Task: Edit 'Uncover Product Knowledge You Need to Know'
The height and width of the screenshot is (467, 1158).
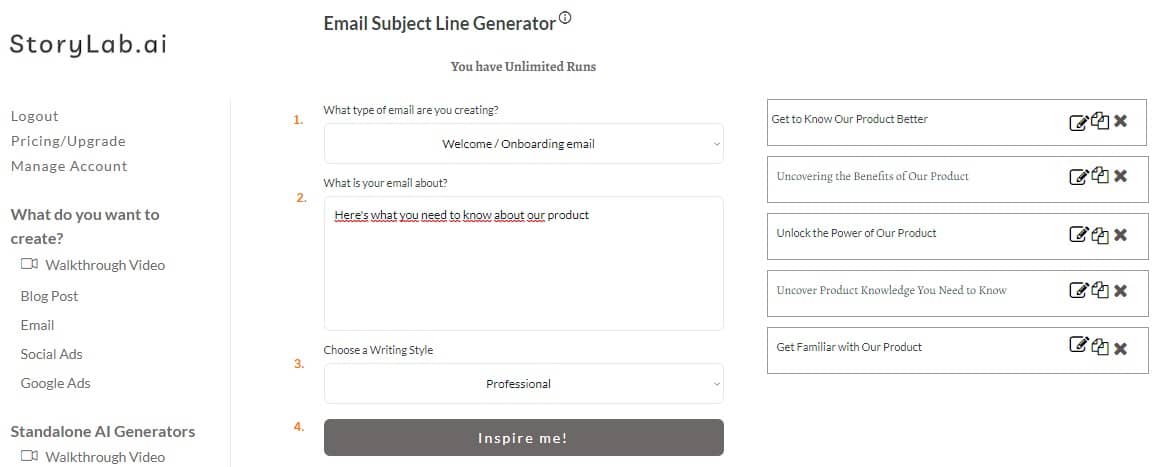Action: click(1078, 291)
